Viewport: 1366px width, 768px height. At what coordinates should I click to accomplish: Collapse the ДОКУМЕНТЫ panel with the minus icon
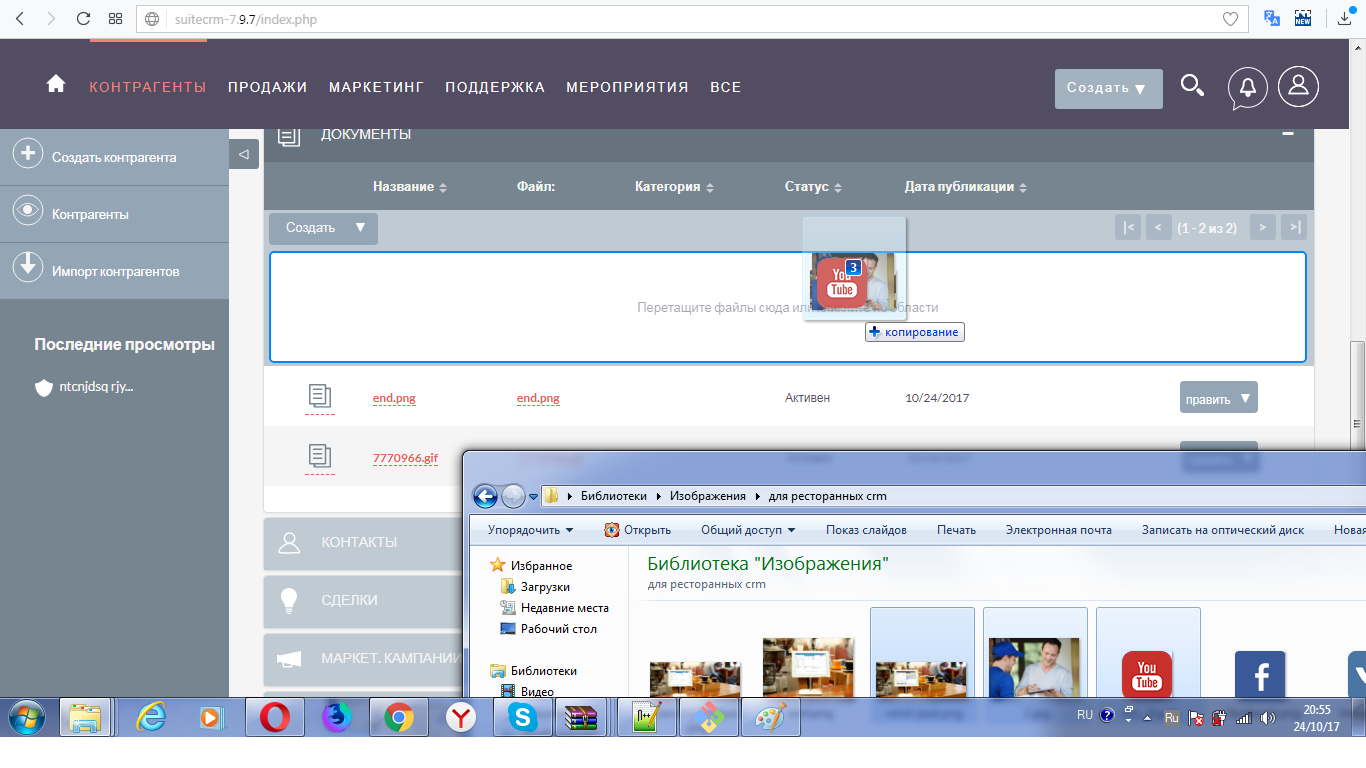pyautogui.click(x=1288, y=133)
